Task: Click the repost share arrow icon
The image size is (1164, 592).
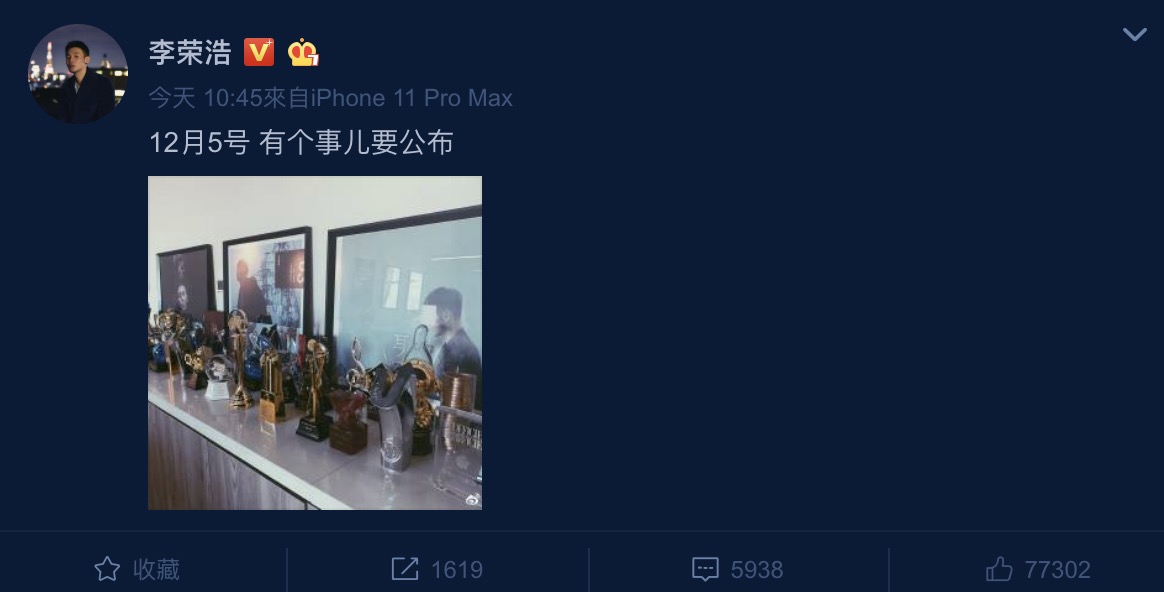Action: pyautogui.click(x=405, y=570)
